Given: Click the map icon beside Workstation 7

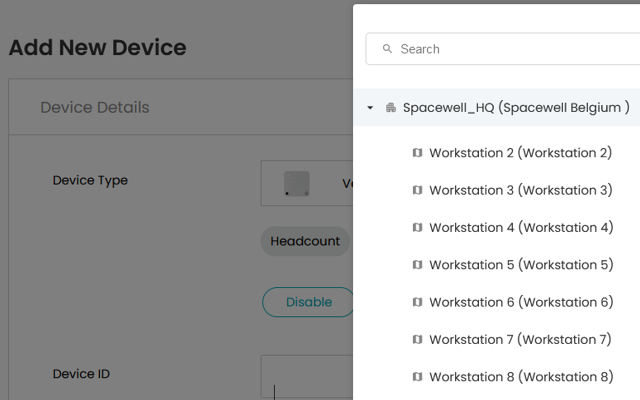Looking at the screenshot, I should (x=417, y=339).
